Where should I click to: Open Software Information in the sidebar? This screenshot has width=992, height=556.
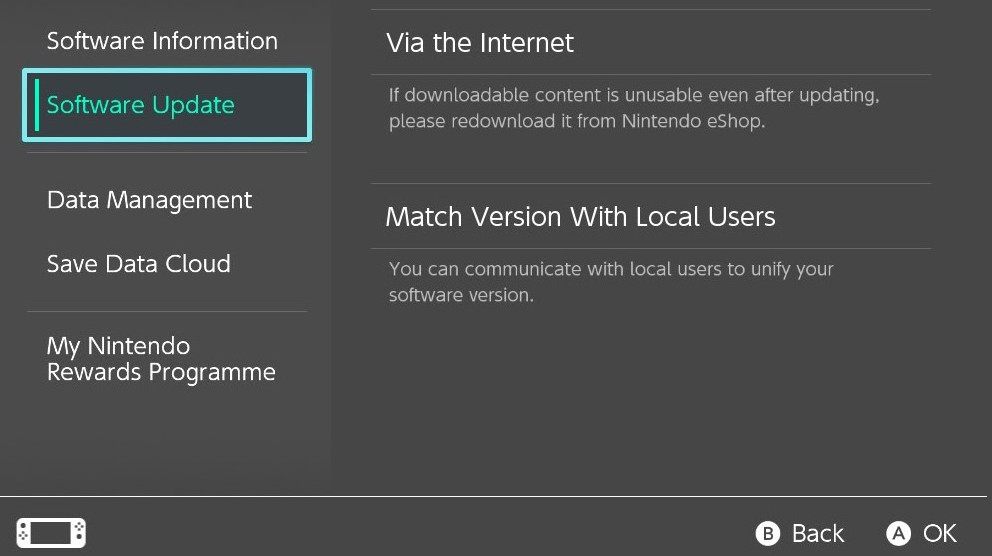[x=162, y=41]
